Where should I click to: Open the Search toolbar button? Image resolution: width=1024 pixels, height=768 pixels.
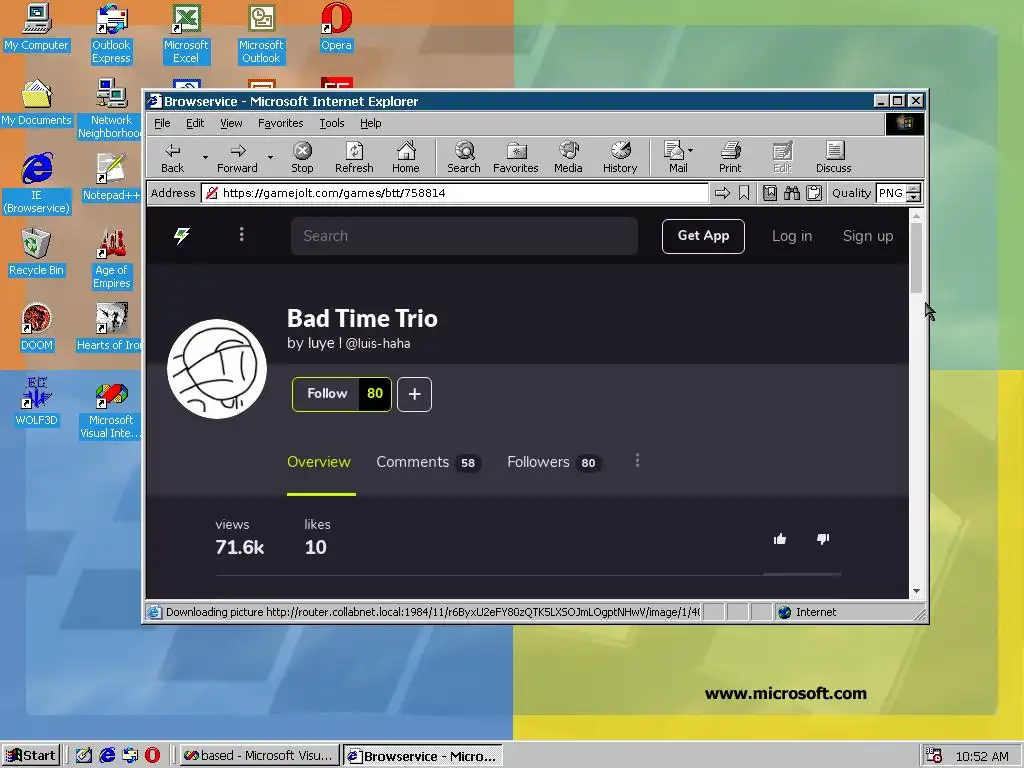[x=464, y=158]
